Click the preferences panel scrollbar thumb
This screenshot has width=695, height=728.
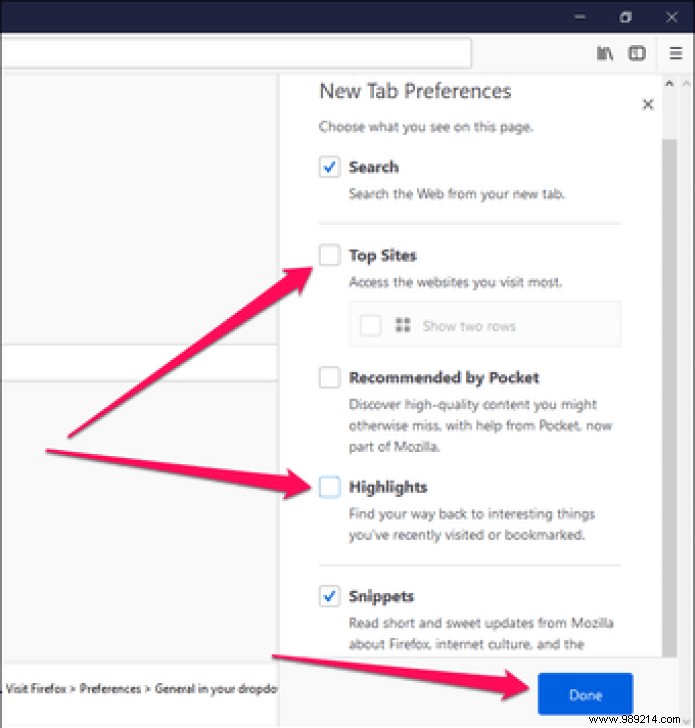pos(669,398)
